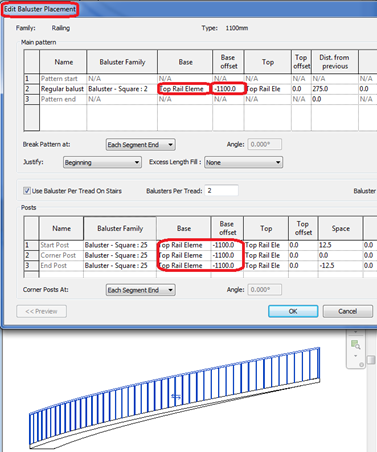
Task: Click Main pattern Base offset column header
Action: click(x=228, y=62)
